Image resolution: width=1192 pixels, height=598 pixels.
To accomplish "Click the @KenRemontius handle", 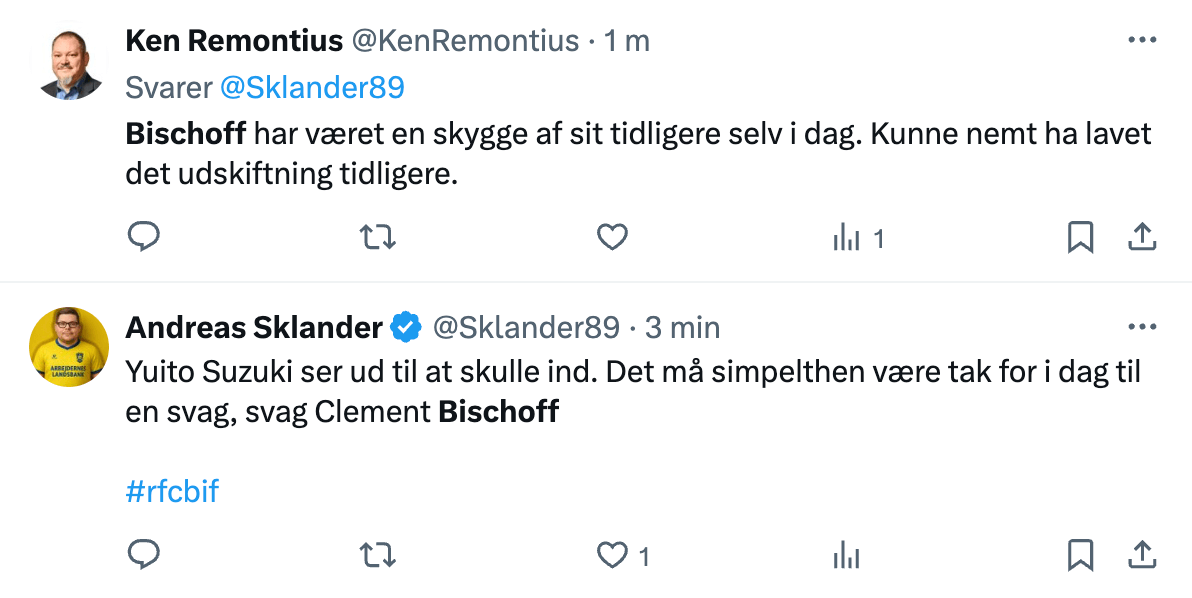I will [x=464, y=40].
